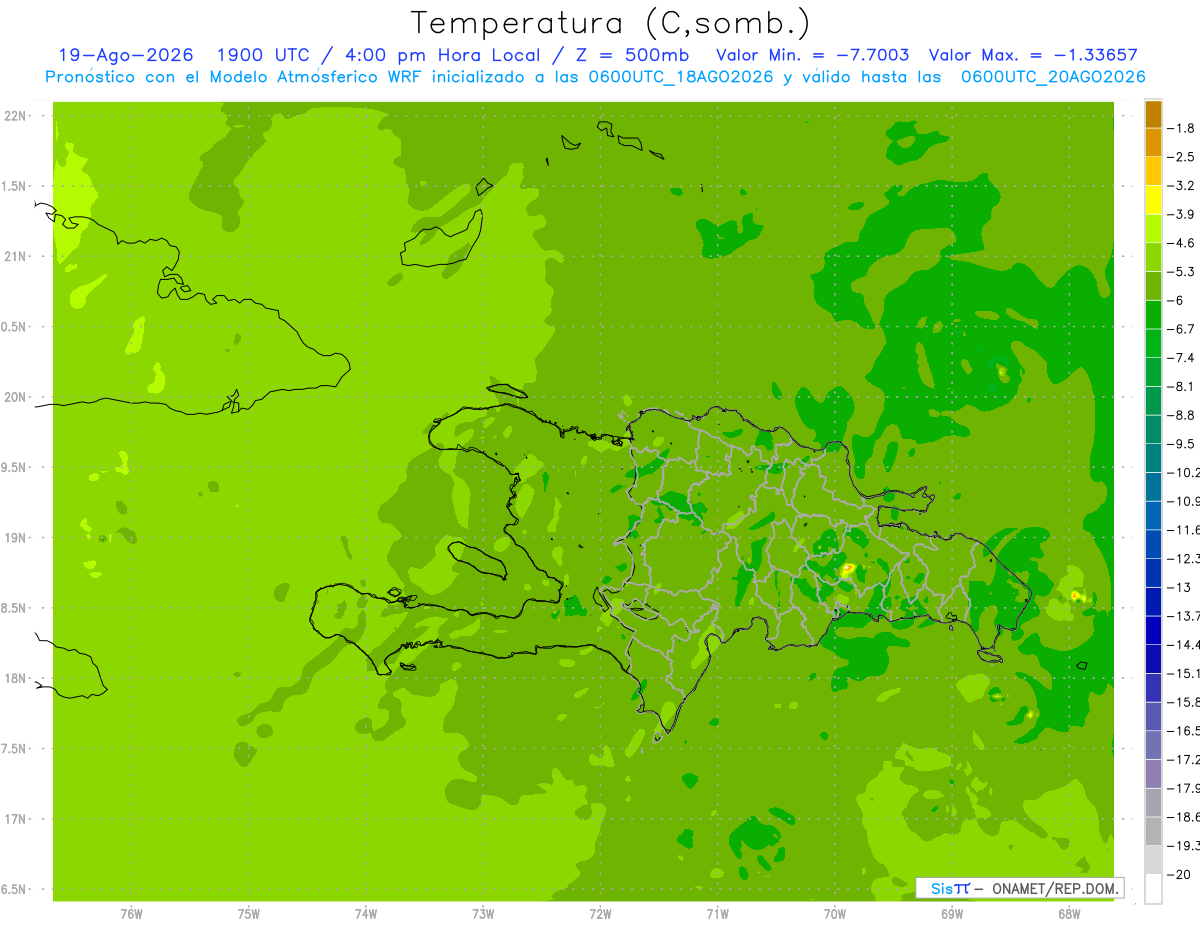Click the '68W' longitude label
The image size is (1200, 927).
coord(1068,913)
